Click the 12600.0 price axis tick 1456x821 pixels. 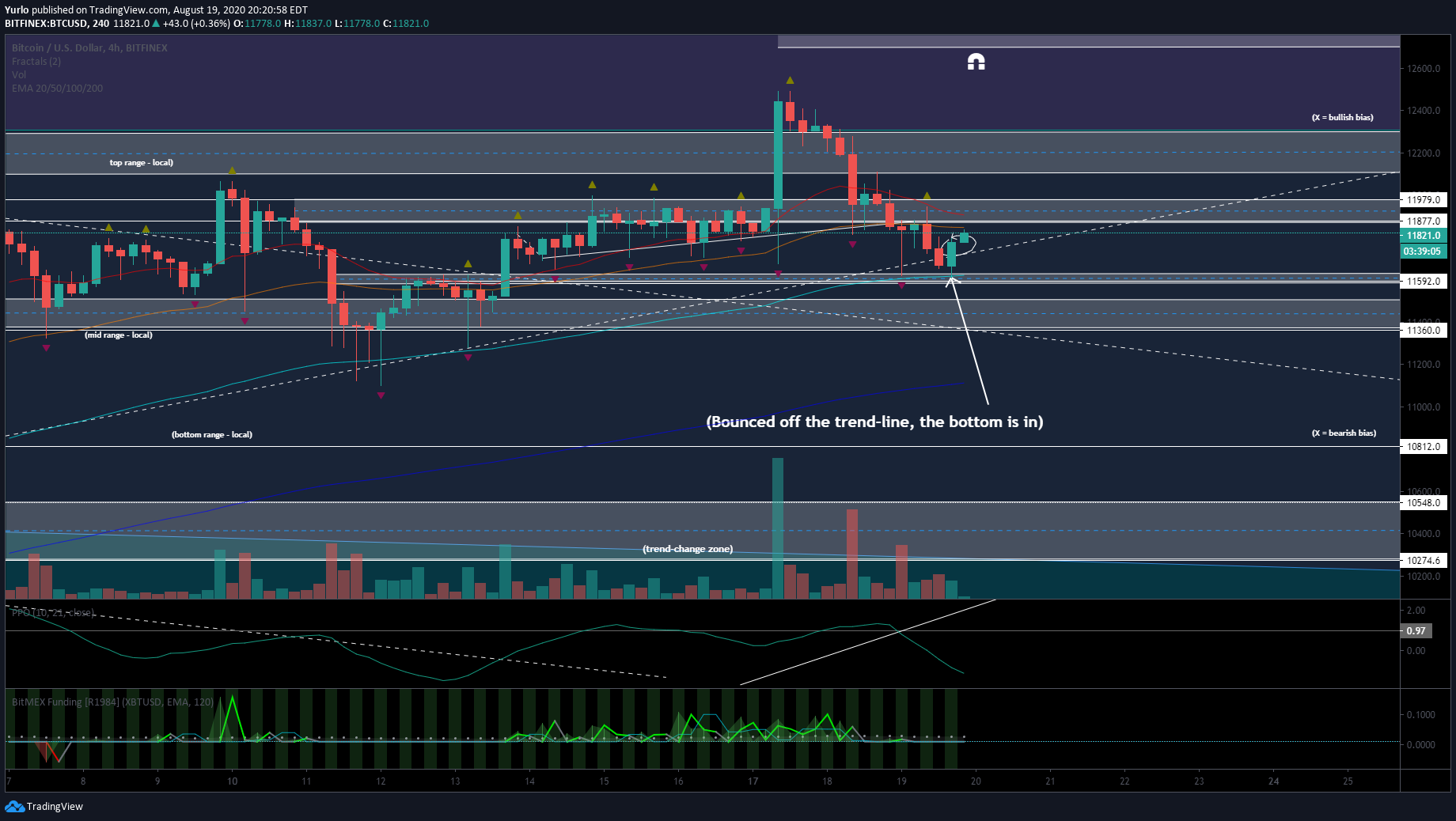[1424, 68]
